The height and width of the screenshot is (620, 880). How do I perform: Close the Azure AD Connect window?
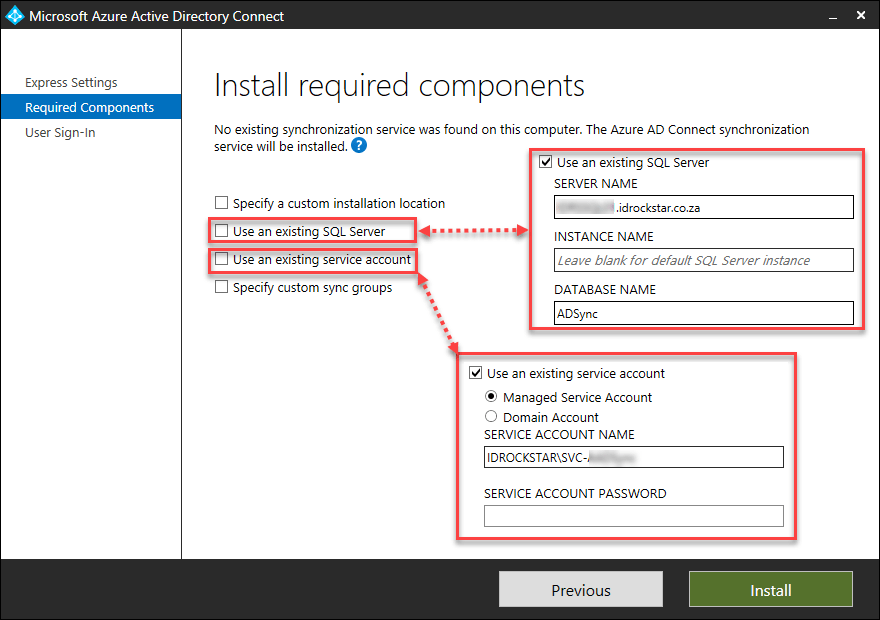tap(861, 16)
